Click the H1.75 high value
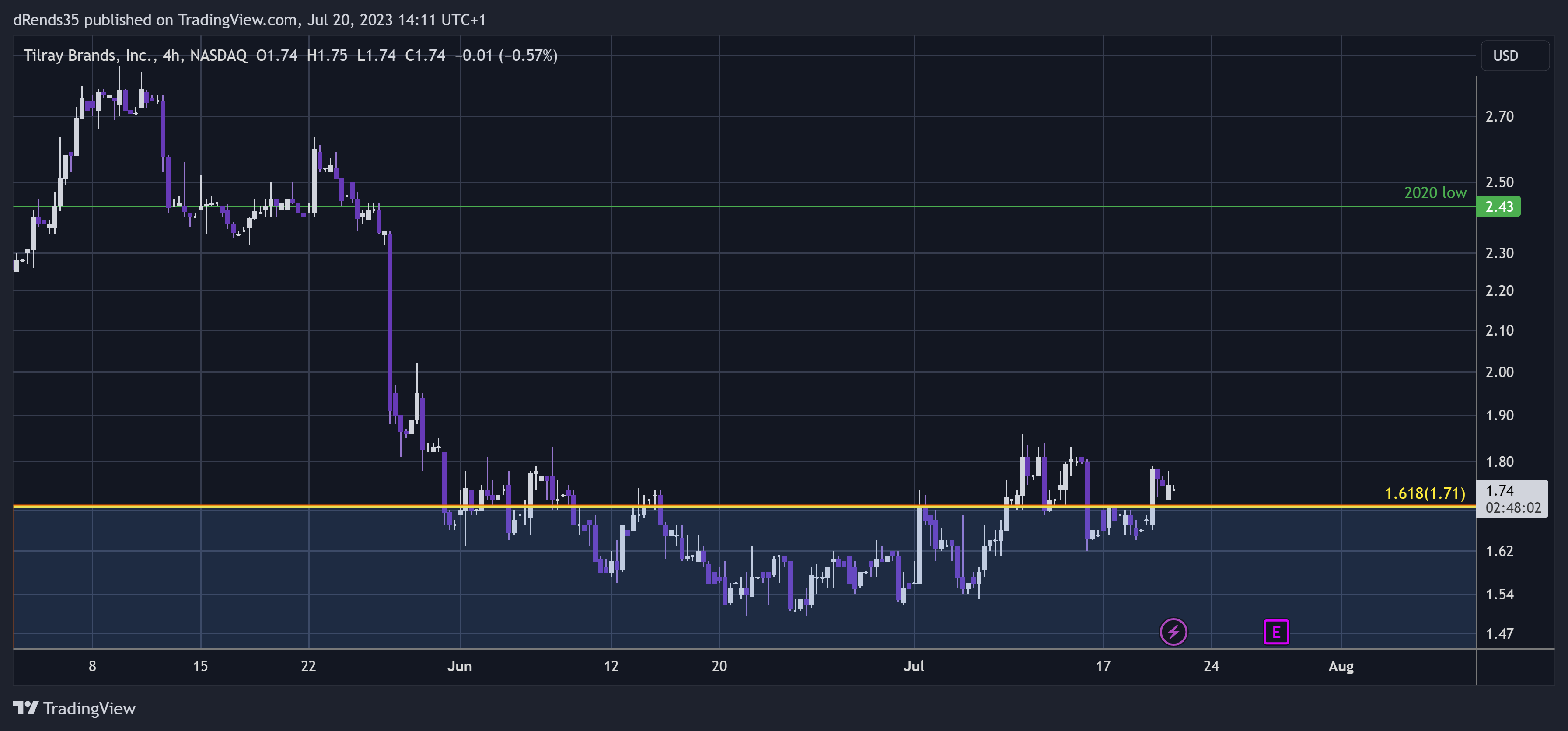 point(327,56)
